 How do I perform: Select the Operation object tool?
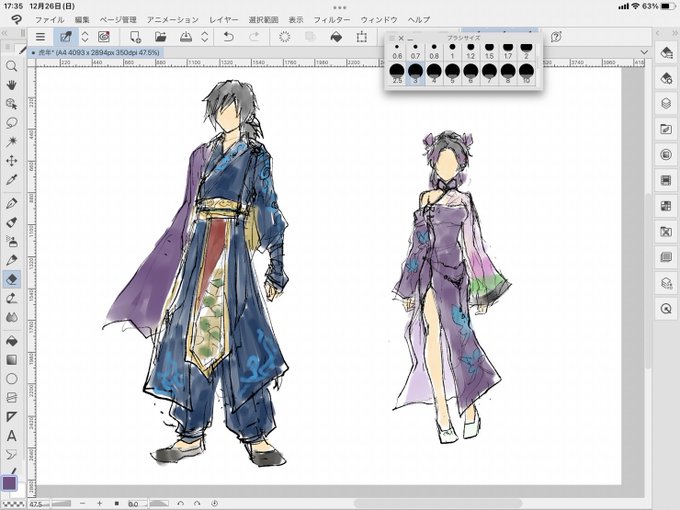click(12, 104)
